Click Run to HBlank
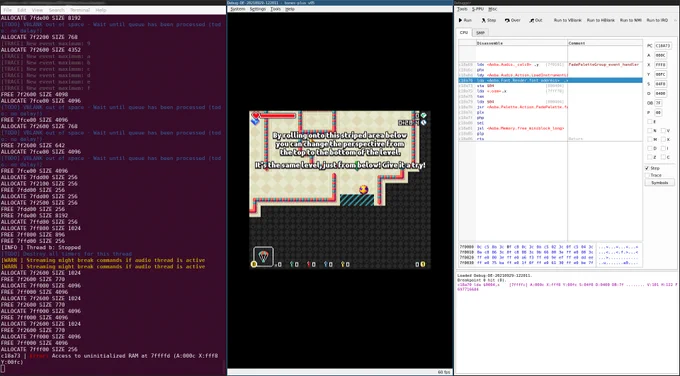 [x=601, y=20]
